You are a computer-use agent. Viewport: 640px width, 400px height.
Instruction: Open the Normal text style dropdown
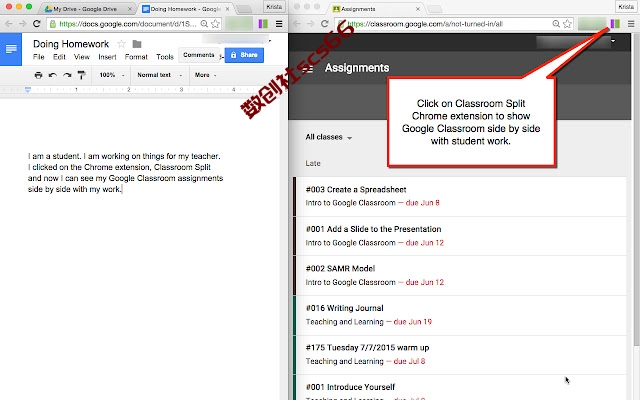click(x=160, y=75)
